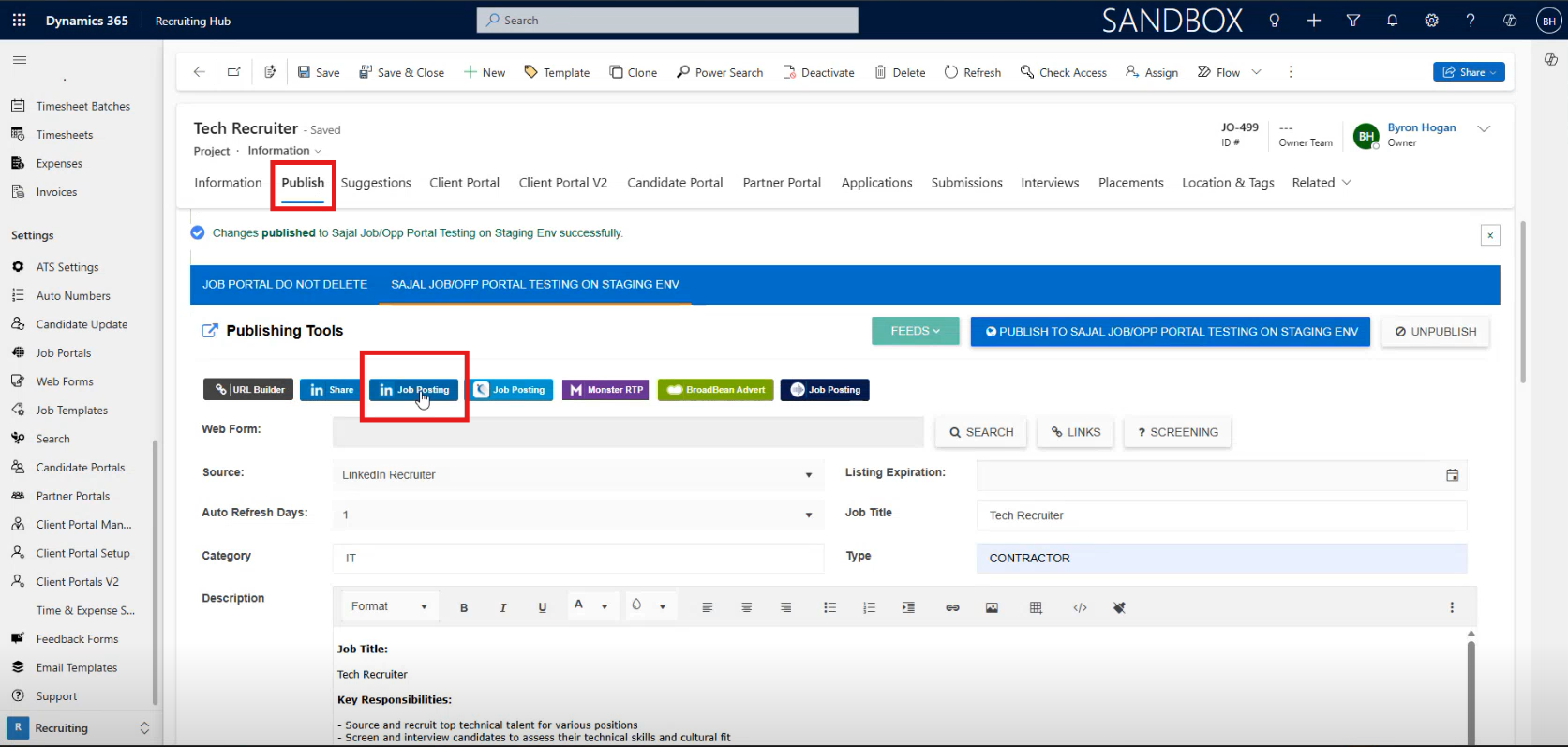Viewport: 1568px width, 747px height.
Task: Click the Save command
Action: point(319,72)
